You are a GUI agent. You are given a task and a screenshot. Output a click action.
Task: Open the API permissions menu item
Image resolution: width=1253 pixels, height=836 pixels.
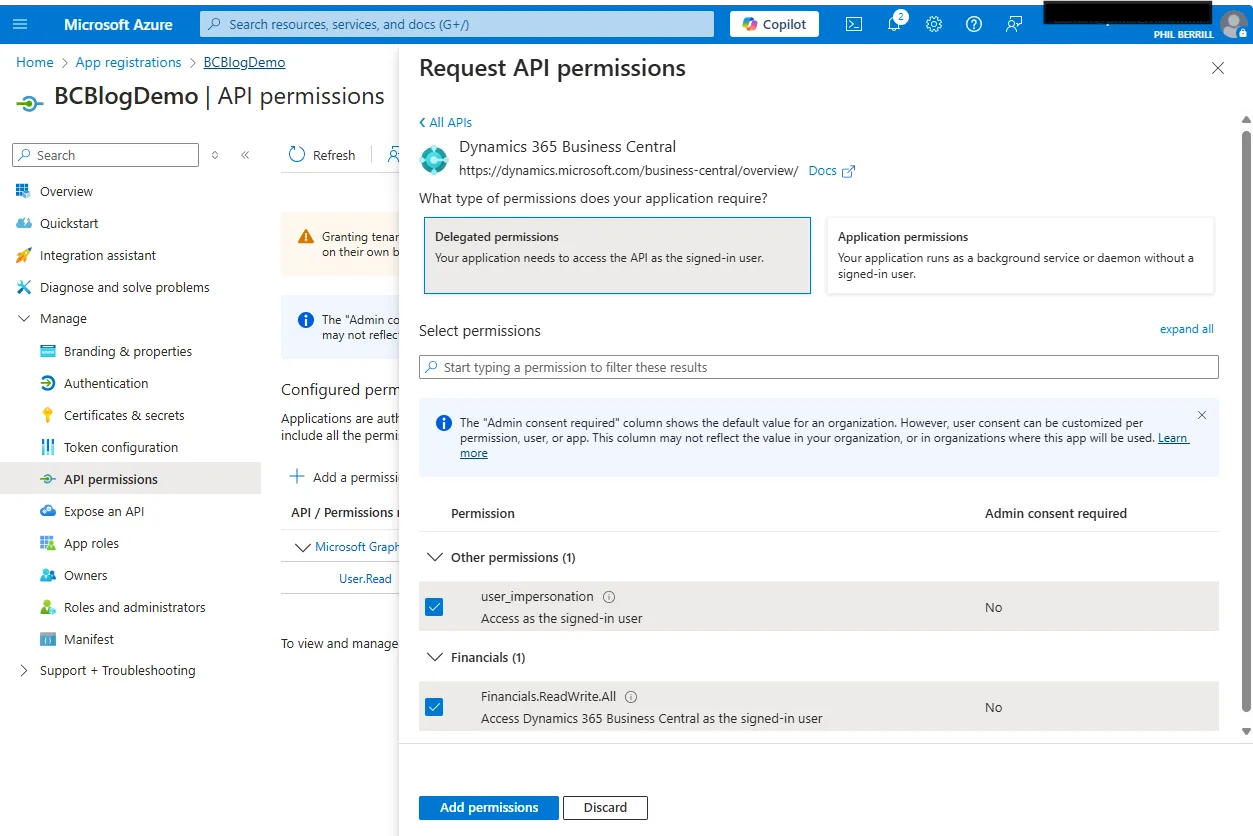tap(130, 479)
